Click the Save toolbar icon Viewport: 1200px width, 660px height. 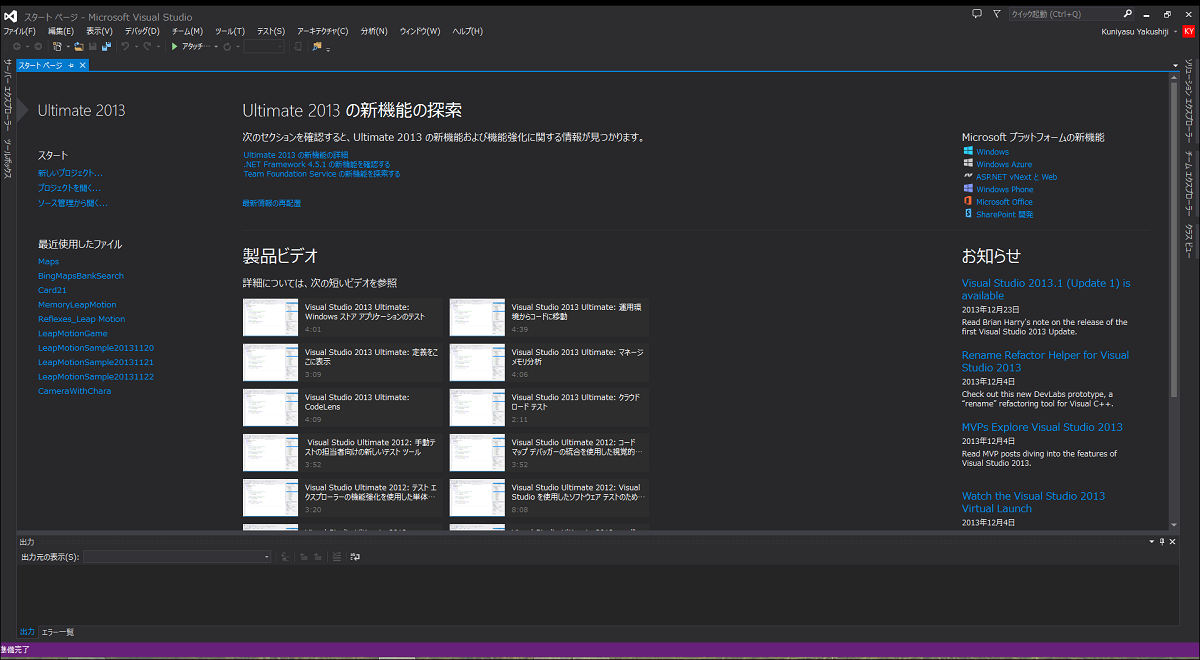tap(93, 47)
